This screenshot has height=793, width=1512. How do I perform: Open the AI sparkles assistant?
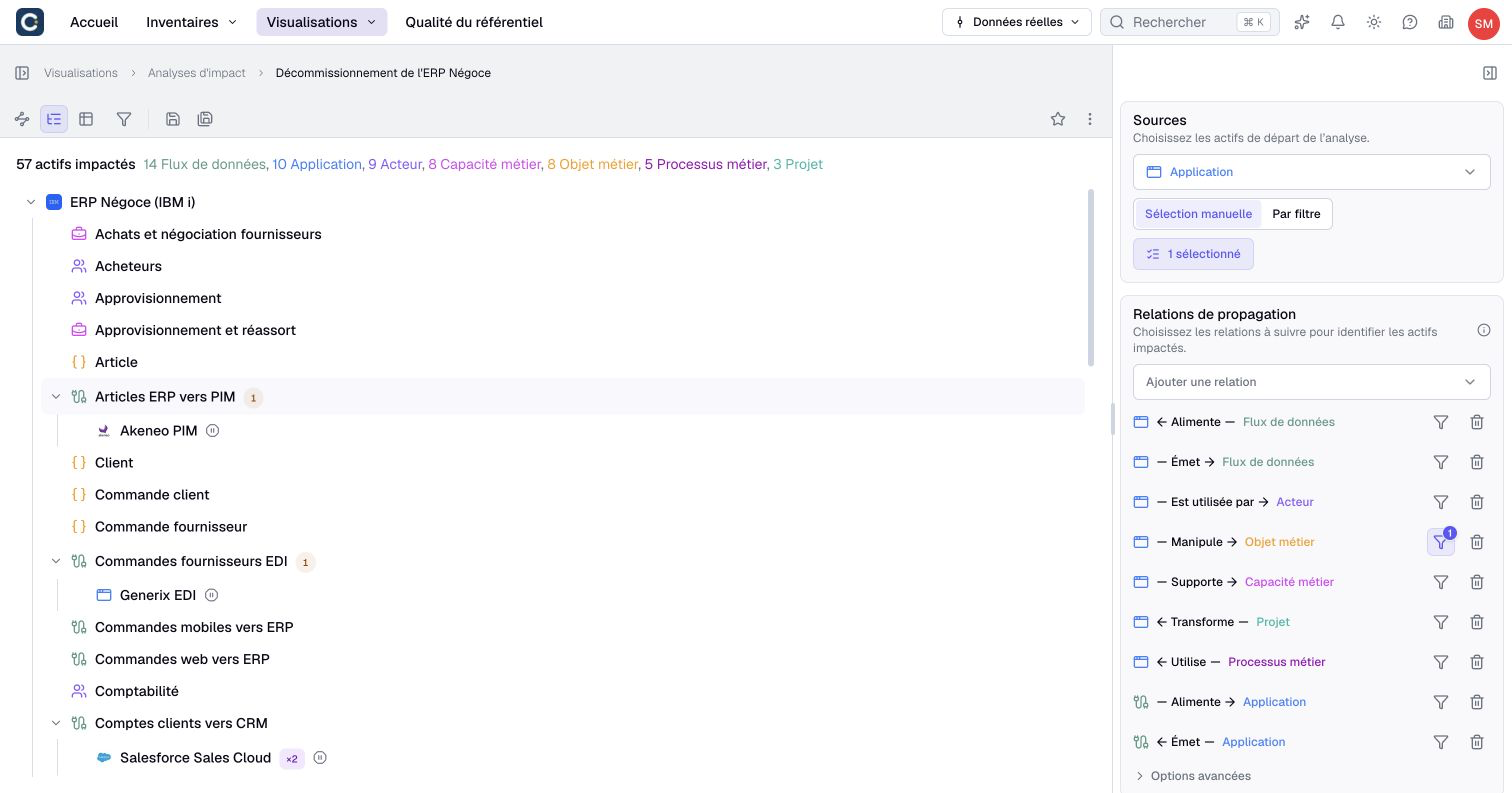1302,22
